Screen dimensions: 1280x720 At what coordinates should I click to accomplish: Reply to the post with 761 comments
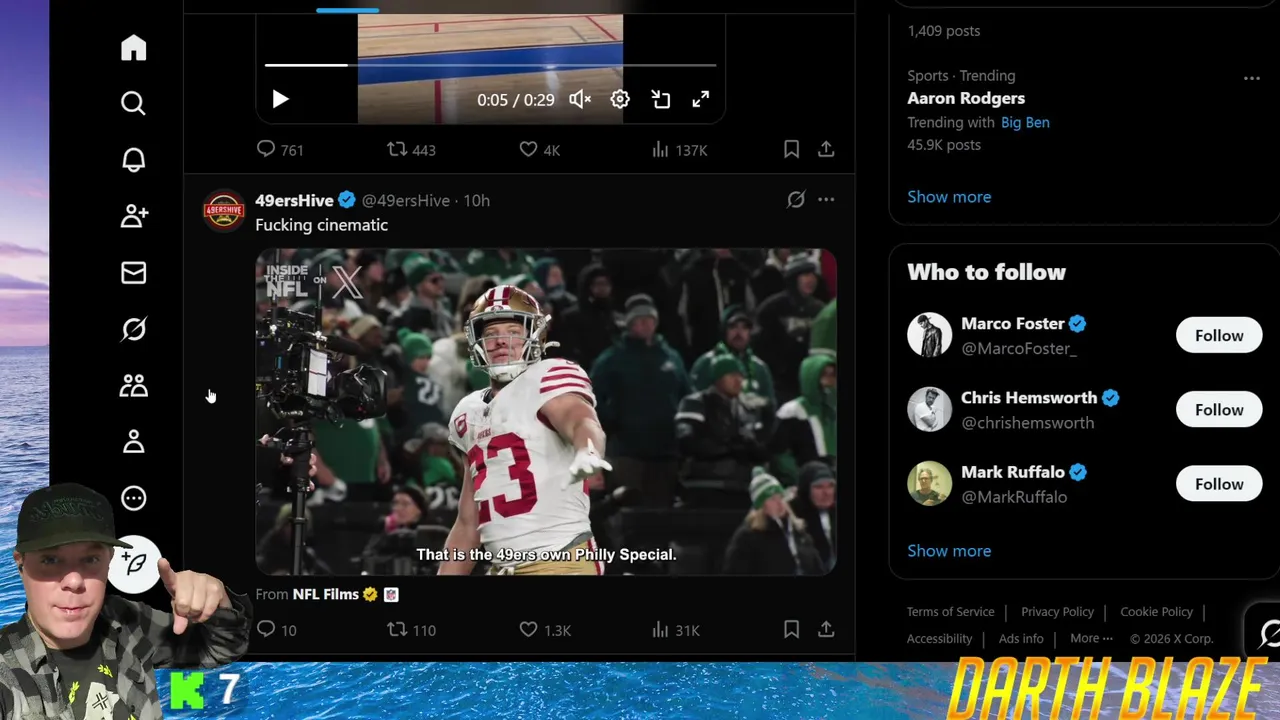(x=280, y=150)
